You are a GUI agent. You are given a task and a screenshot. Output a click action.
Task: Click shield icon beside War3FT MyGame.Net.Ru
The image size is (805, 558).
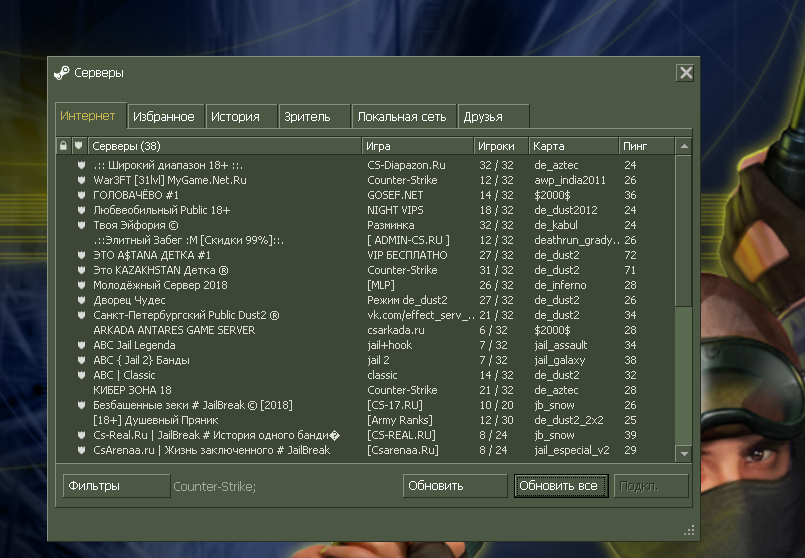(81, 180)
